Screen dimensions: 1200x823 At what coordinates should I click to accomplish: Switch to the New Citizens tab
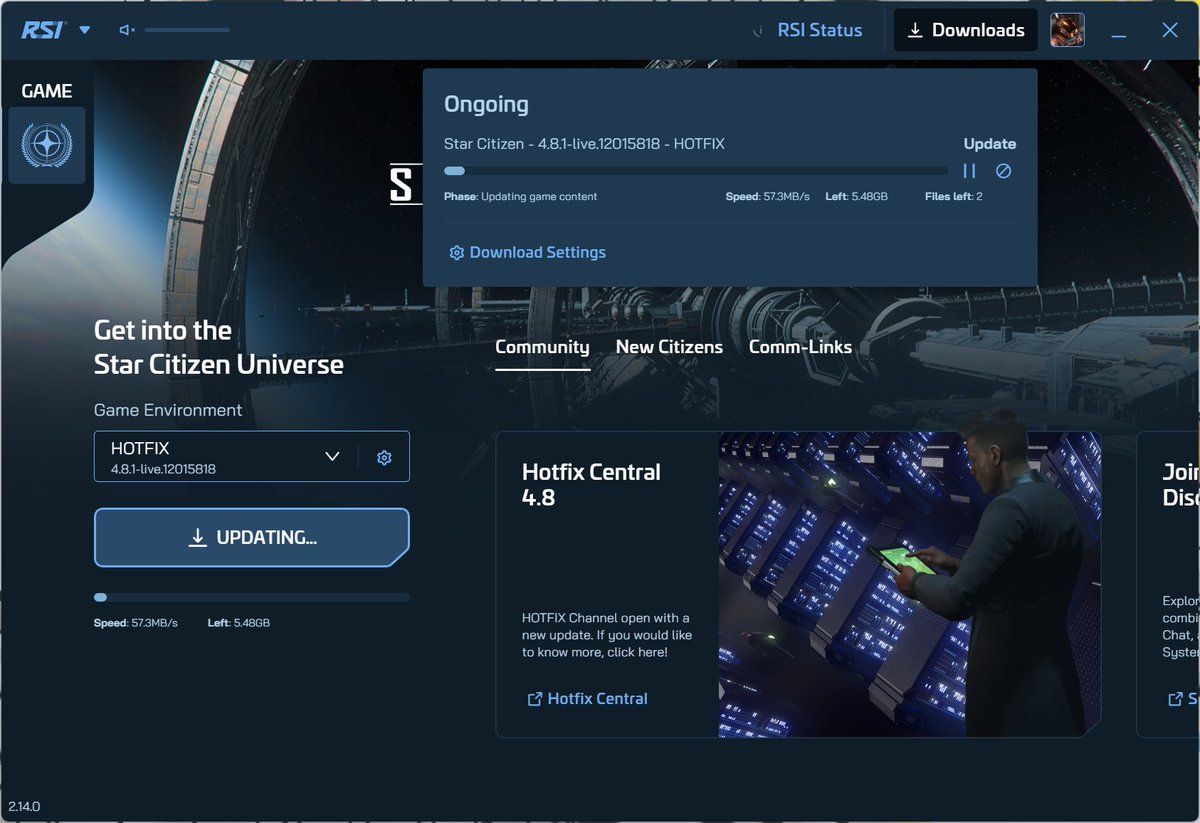[669, 347]
